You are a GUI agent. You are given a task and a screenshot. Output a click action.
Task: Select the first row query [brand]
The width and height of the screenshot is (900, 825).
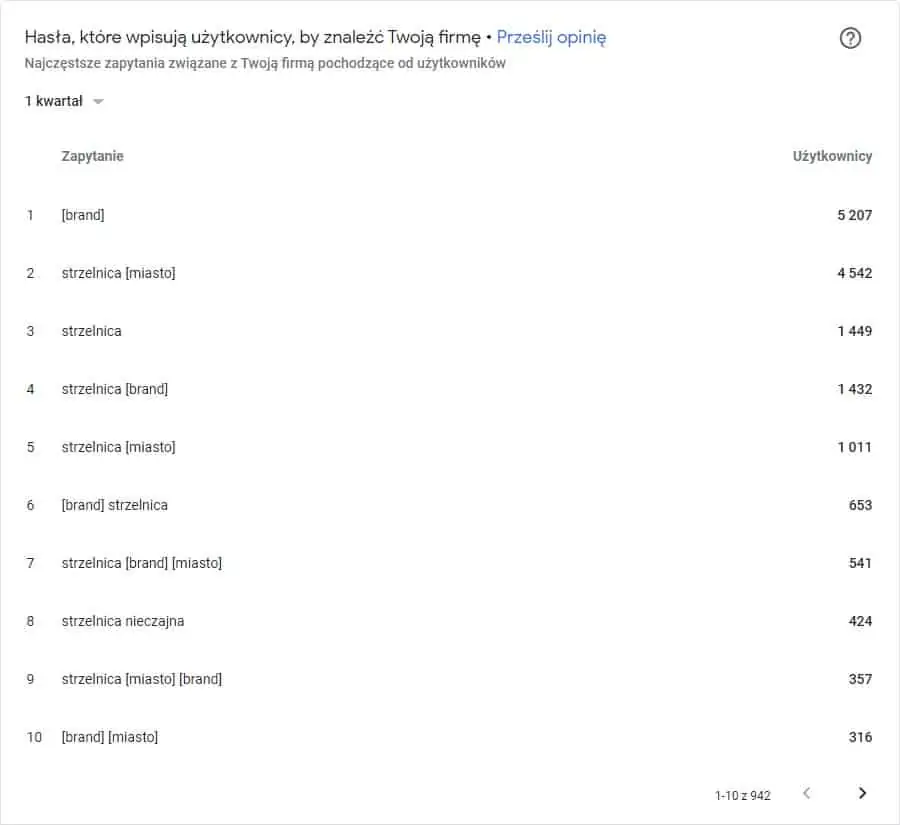pyautogui.click(x=83, y=215)
